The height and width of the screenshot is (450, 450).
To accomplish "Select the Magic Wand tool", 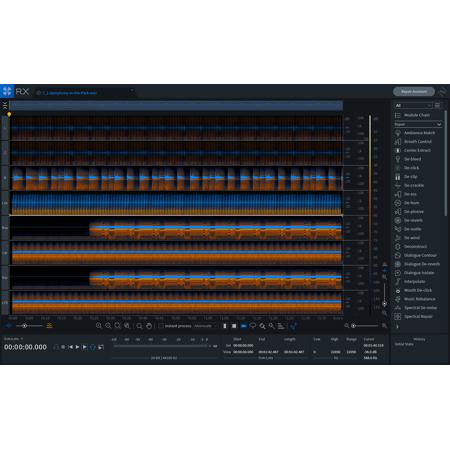I will coord(272,326).
